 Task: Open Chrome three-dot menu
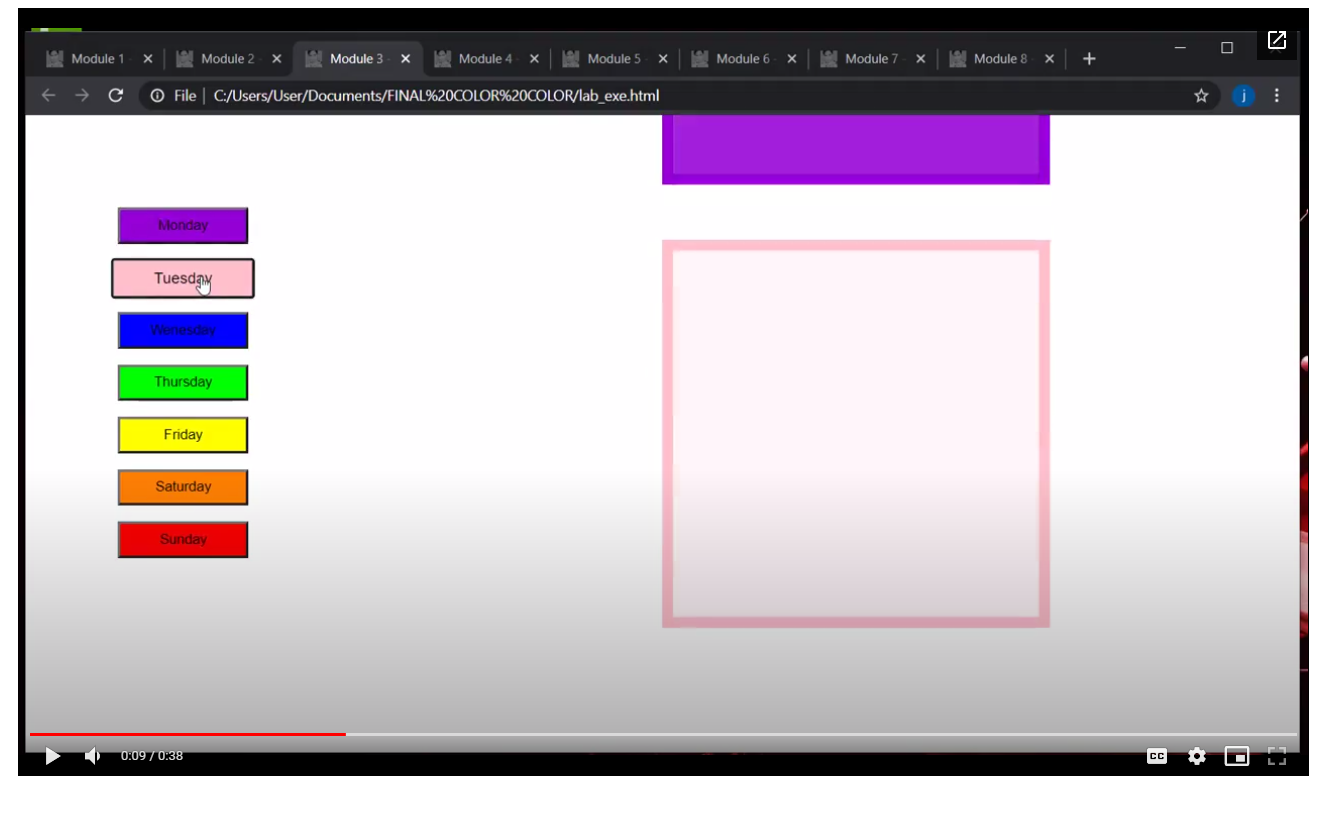tap(1276, 96)
